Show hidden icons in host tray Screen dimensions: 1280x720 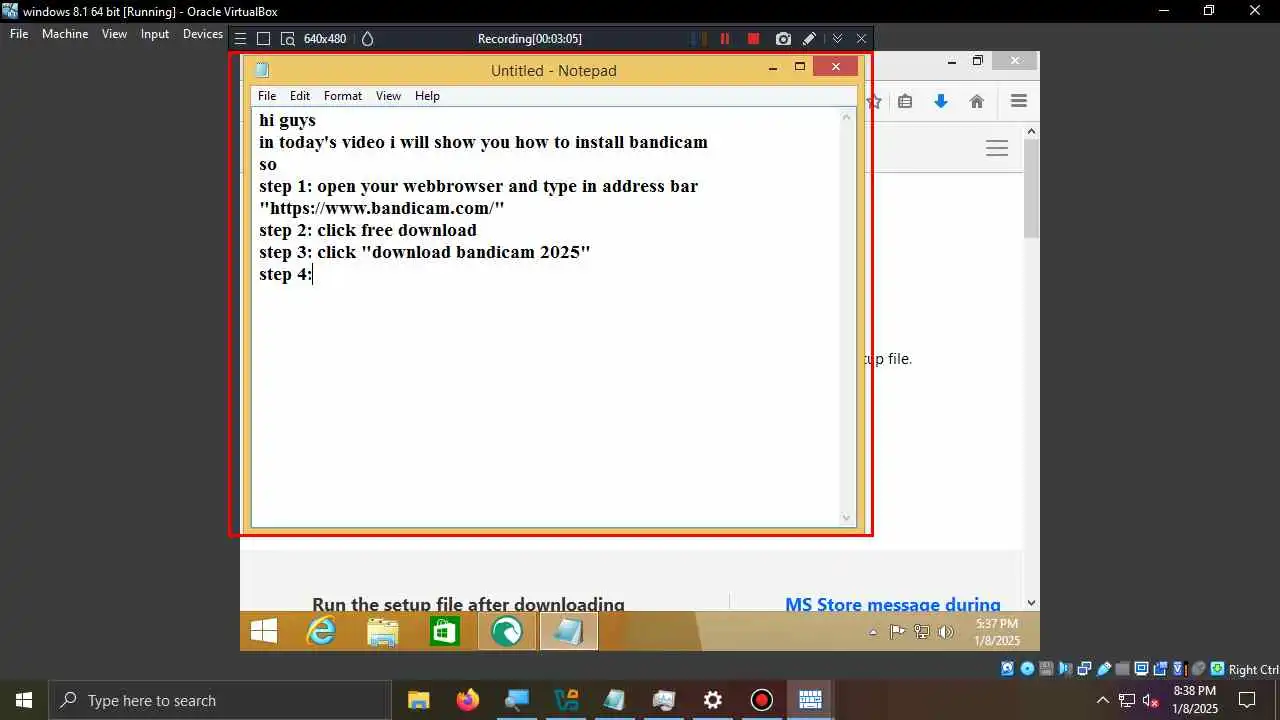[1103, 700]
